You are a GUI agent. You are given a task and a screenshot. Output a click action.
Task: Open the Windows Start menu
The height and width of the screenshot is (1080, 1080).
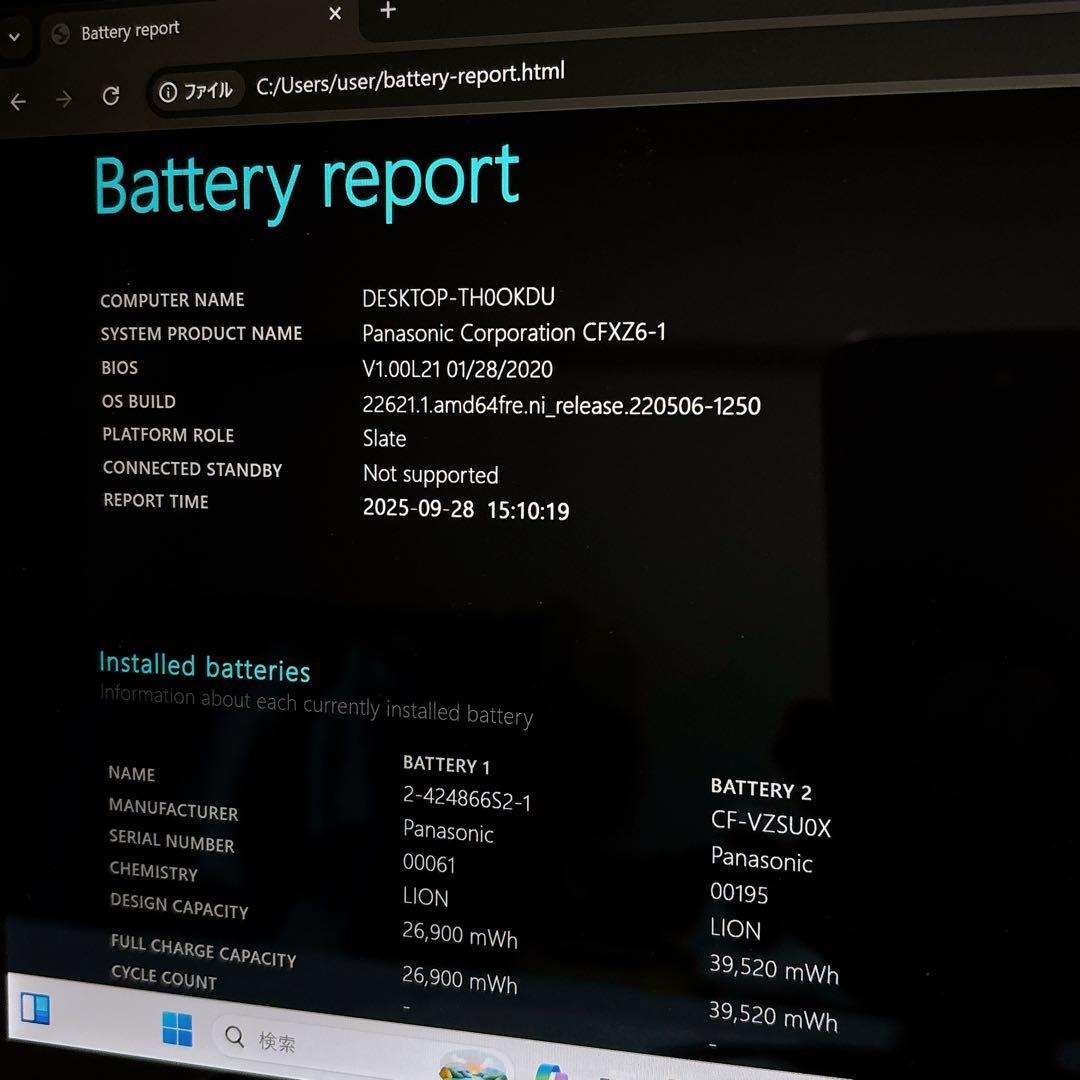pyautogui.click(x=176, y=1030)
